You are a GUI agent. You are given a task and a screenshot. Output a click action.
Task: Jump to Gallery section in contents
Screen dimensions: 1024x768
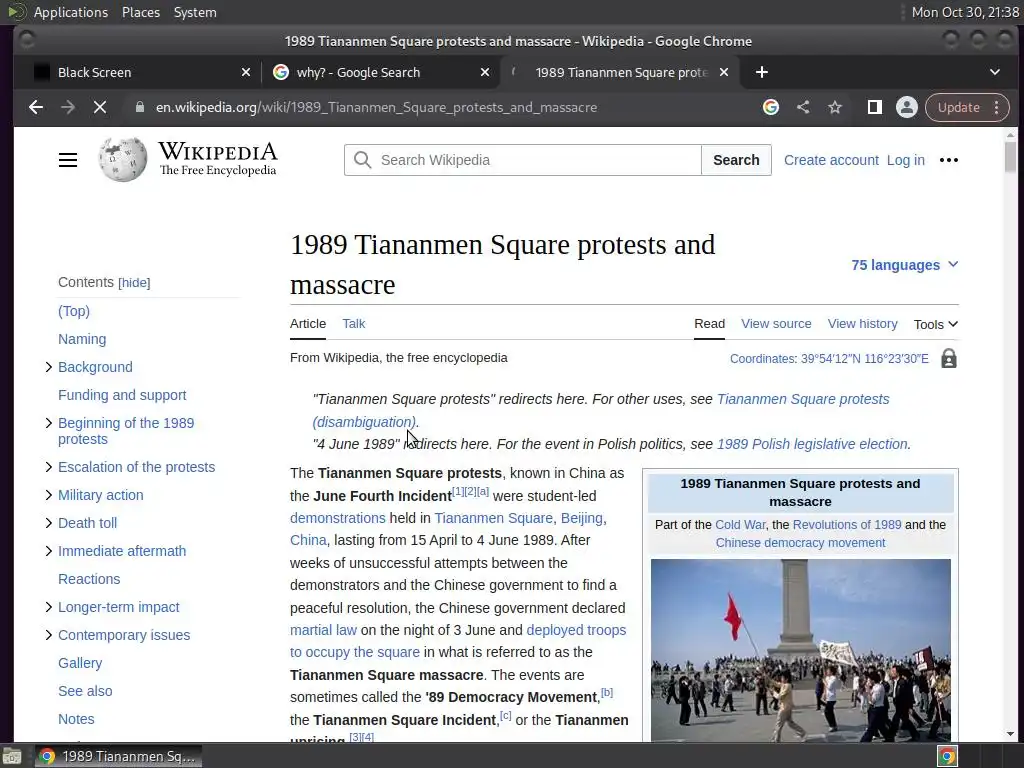click(x=80, y=663)
